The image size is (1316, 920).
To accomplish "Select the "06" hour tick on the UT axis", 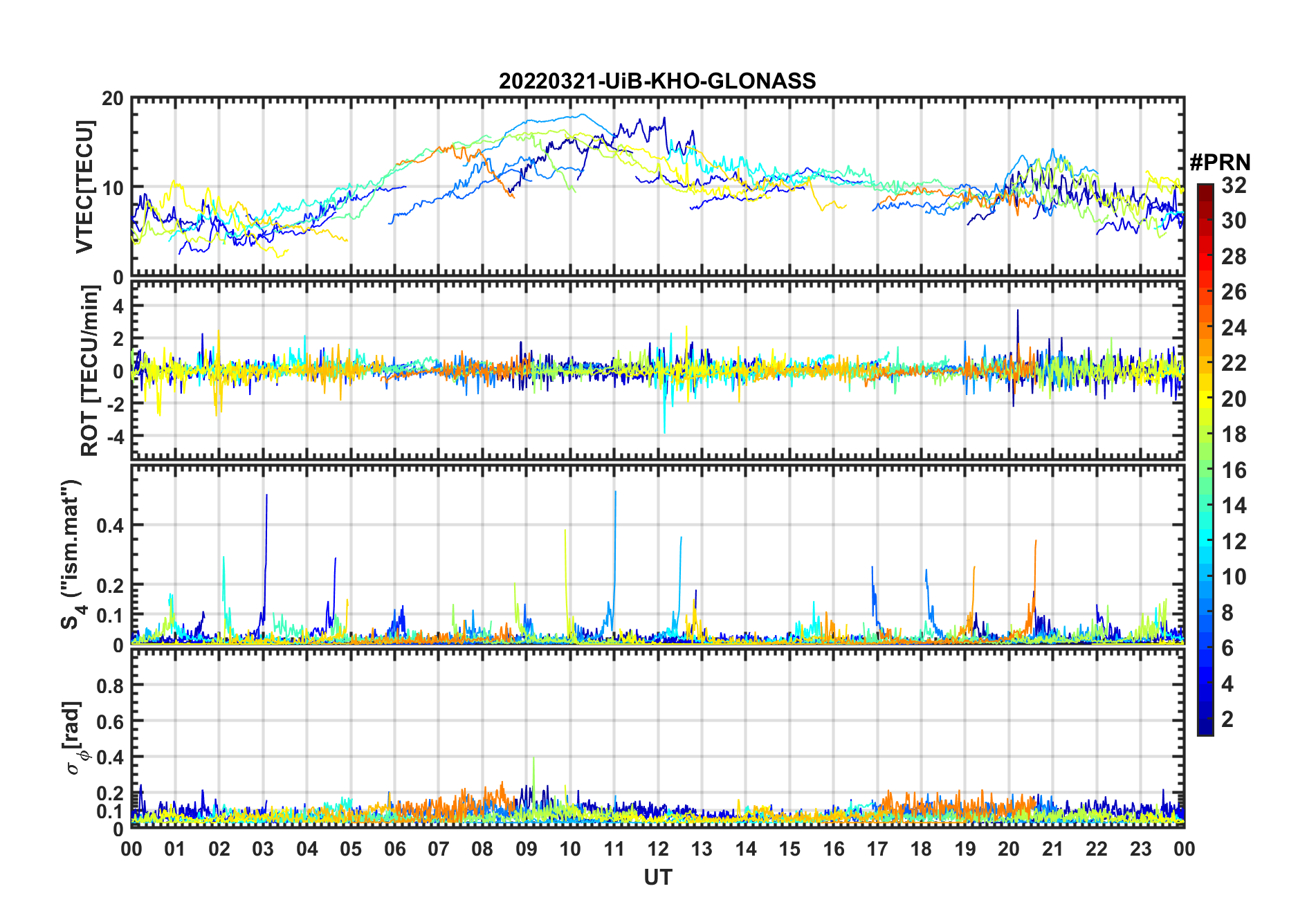I will (395, 849).
